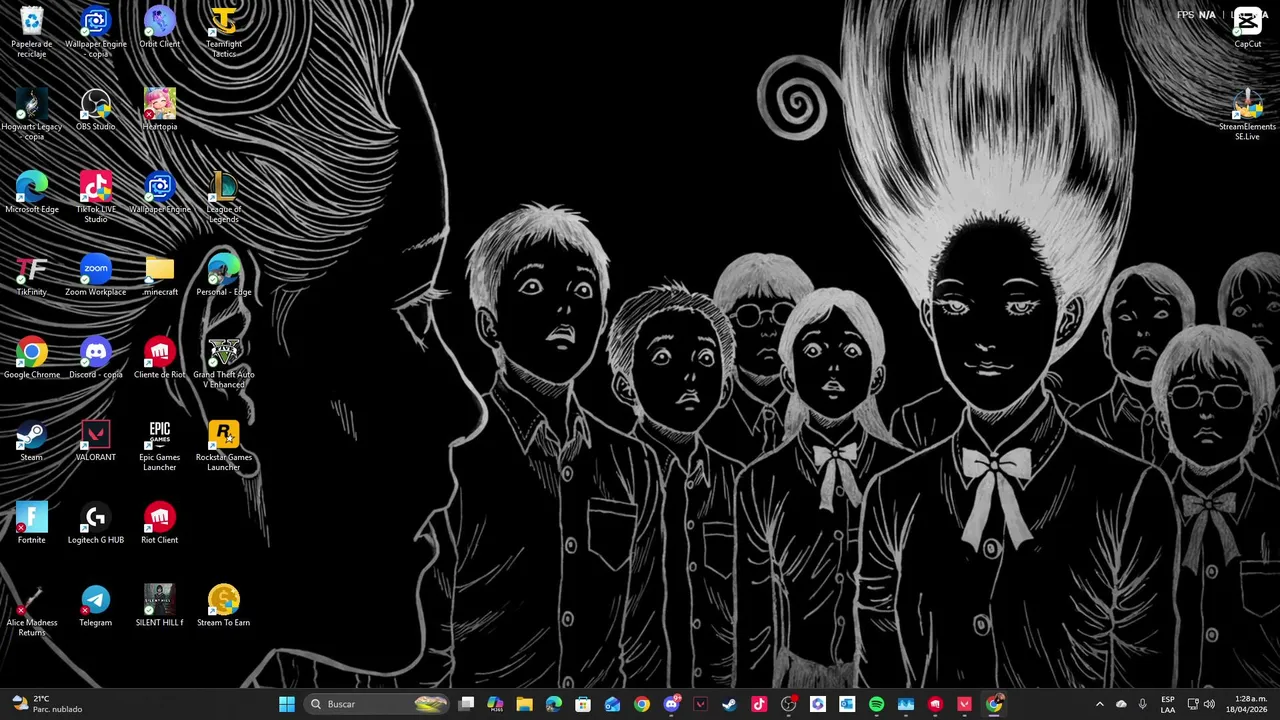Select the Teamfight Tactics shortcut
This screenshot has width=1280, height=720.
click(x=224, y=32)
